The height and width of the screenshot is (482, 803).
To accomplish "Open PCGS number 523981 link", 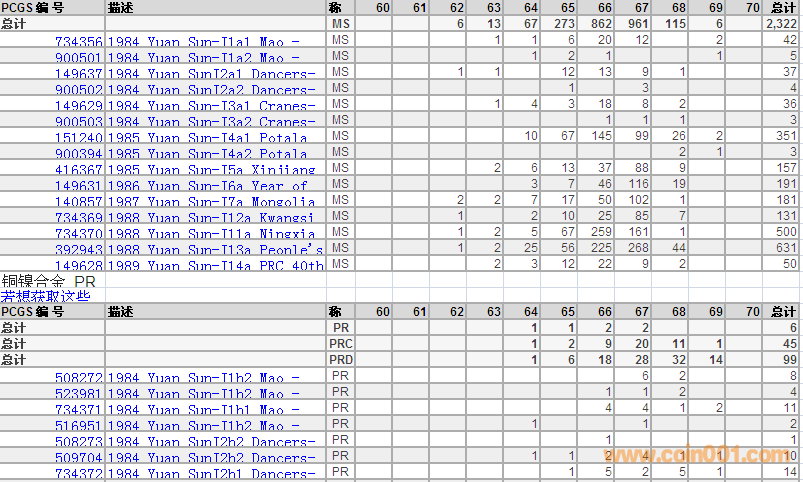I will (78, 394).
